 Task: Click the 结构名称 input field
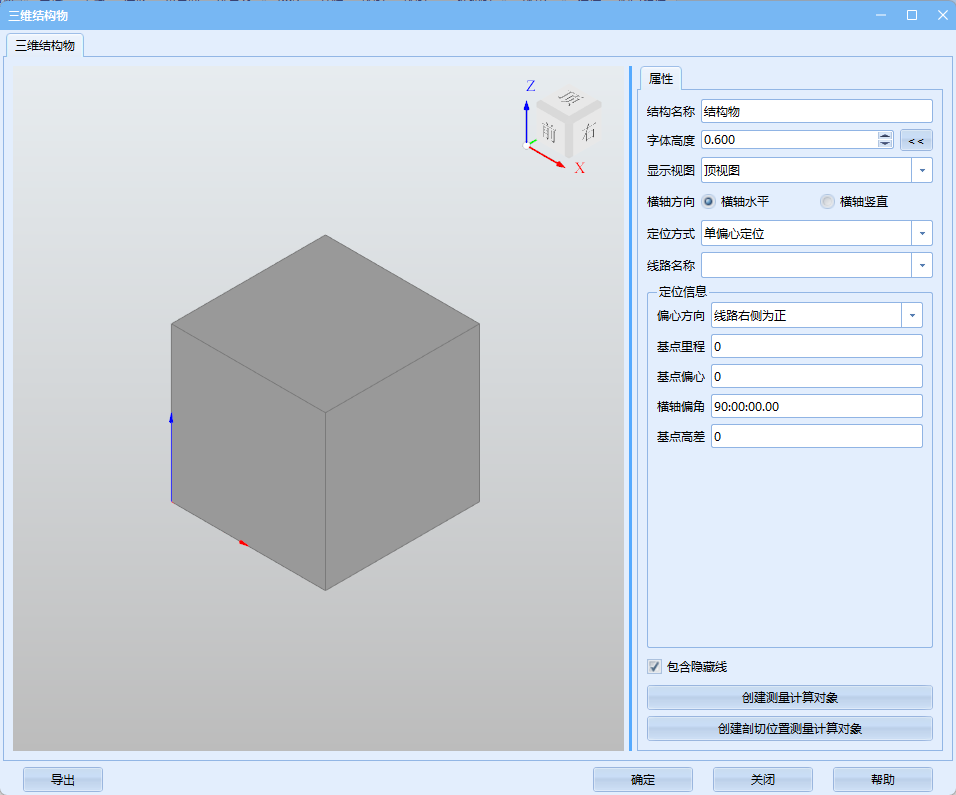point(816,111)
